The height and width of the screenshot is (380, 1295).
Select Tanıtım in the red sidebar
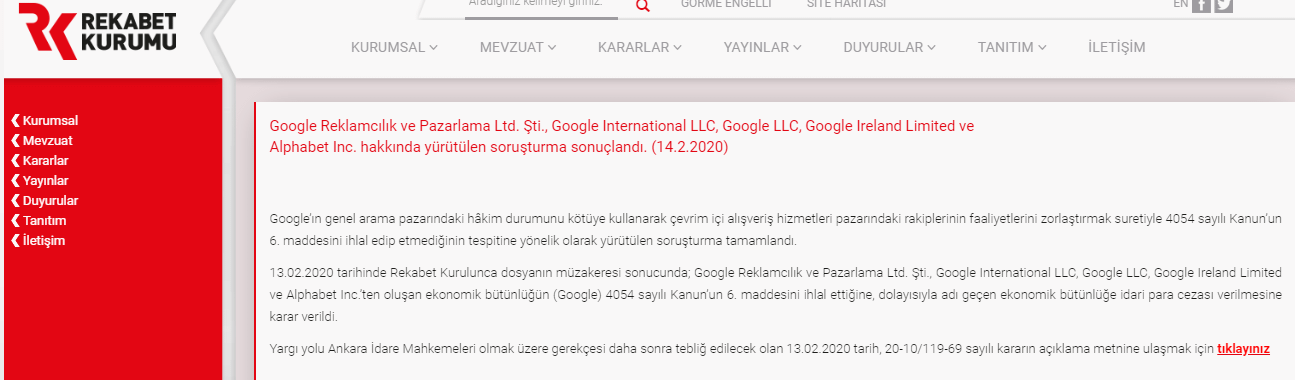[38, 221]
